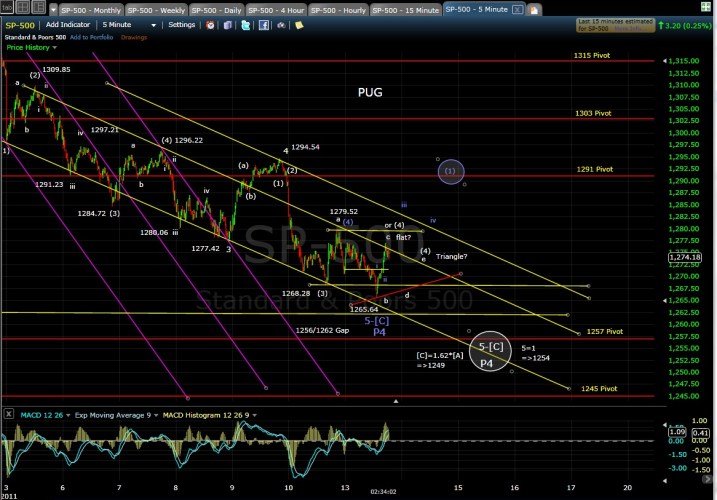
Task: Open the SP-500 - Daily tab
Action: [216, 10]
